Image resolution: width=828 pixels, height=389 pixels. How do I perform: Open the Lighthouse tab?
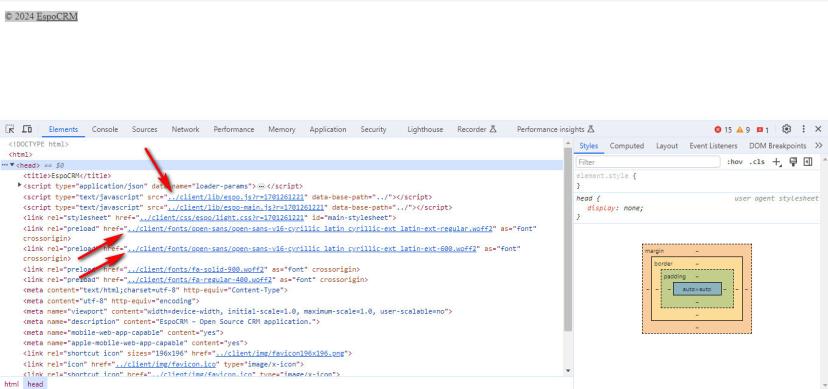coord(425,129)
